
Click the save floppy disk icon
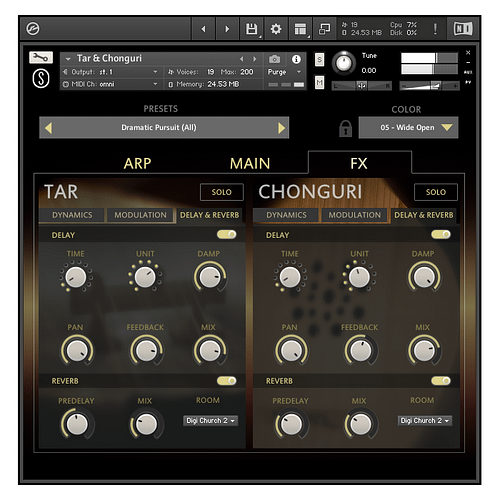click(x=252, y=29)
